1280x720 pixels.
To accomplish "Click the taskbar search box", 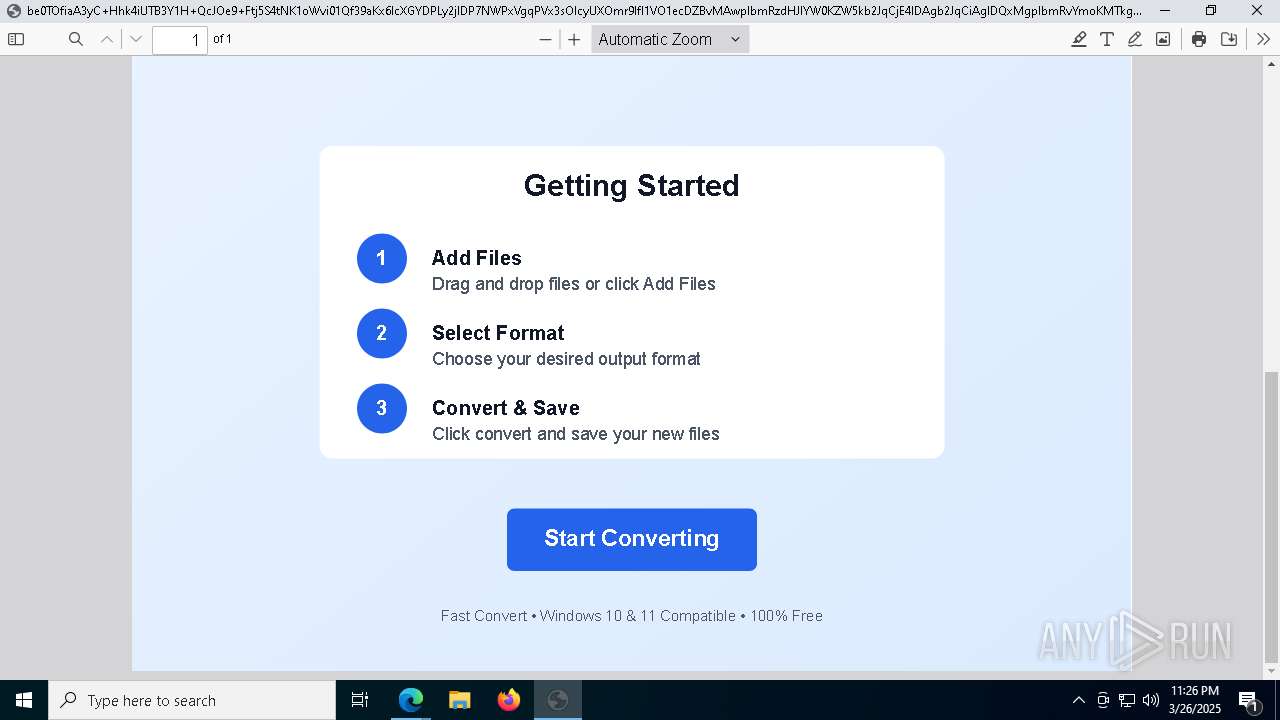I will [192, 700].
